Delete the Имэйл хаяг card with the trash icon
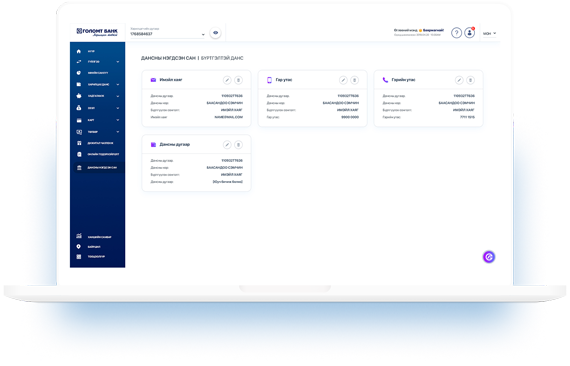The height and width of the screenshot is (366, 570). pos(238,80)
